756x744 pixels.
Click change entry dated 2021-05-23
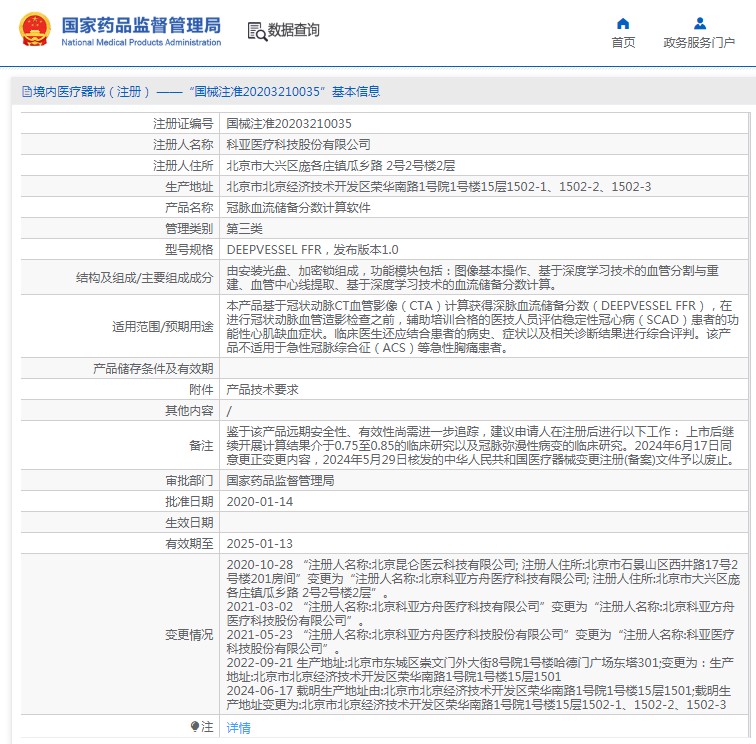click(480, 642)
